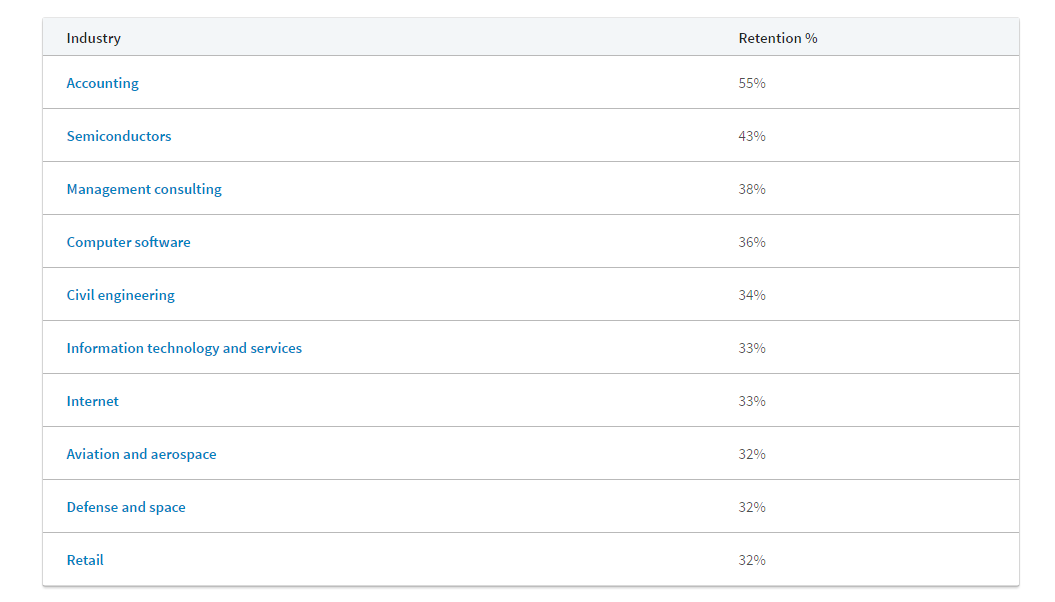Open the Semiconductors industry link
This screenshot has height=602, width=1055.
pyautogui.click(x=118, y=135)
